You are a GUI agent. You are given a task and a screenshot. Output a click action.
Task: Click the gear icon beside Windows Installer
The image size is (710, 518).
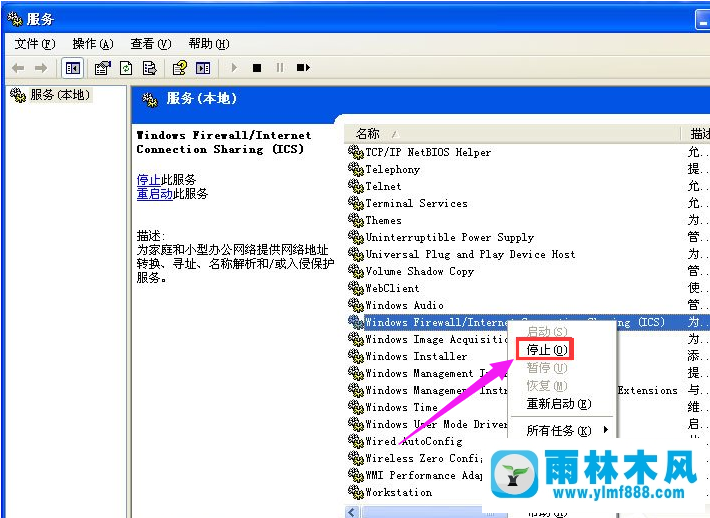click(356, 356)
